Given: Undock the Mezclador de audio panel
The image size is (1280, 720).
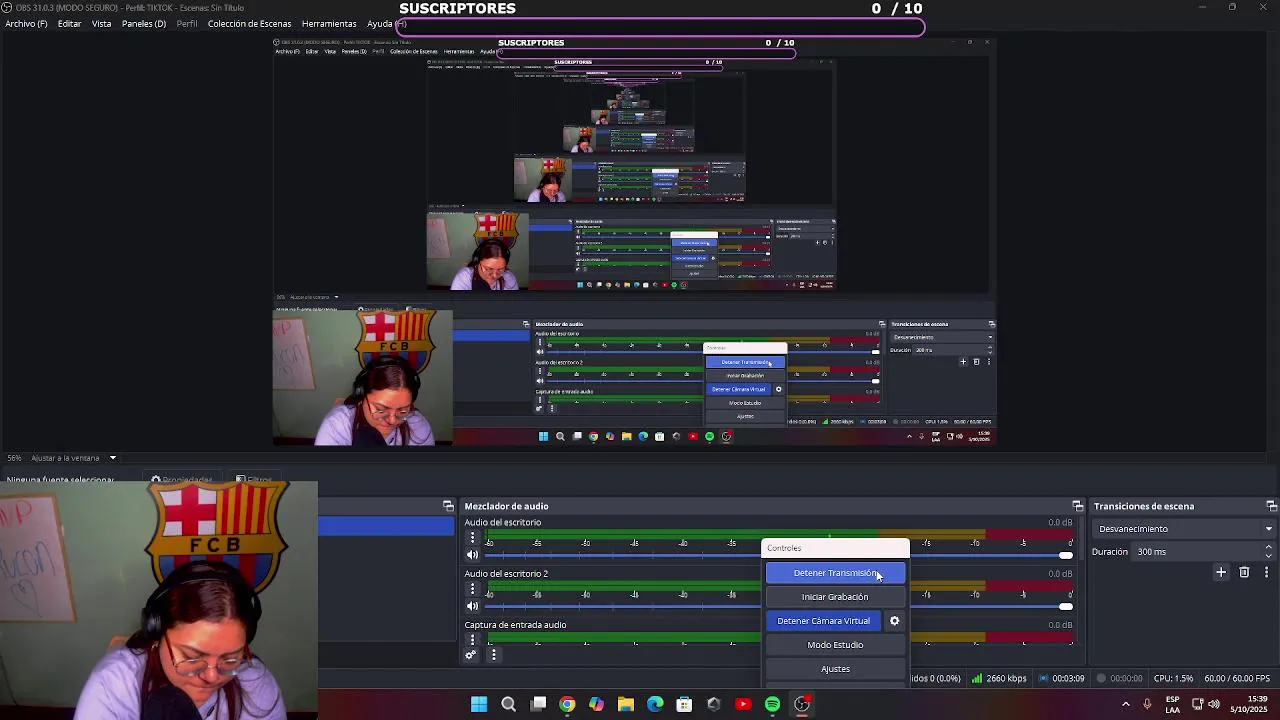Looking at the screenshot, I should (1077, 506).
